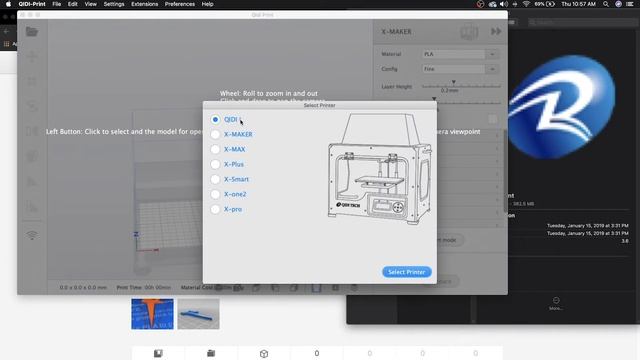Open the QIDI-Print application menu
The width and height of the screenshot is (640, 360).
[32, 4]
